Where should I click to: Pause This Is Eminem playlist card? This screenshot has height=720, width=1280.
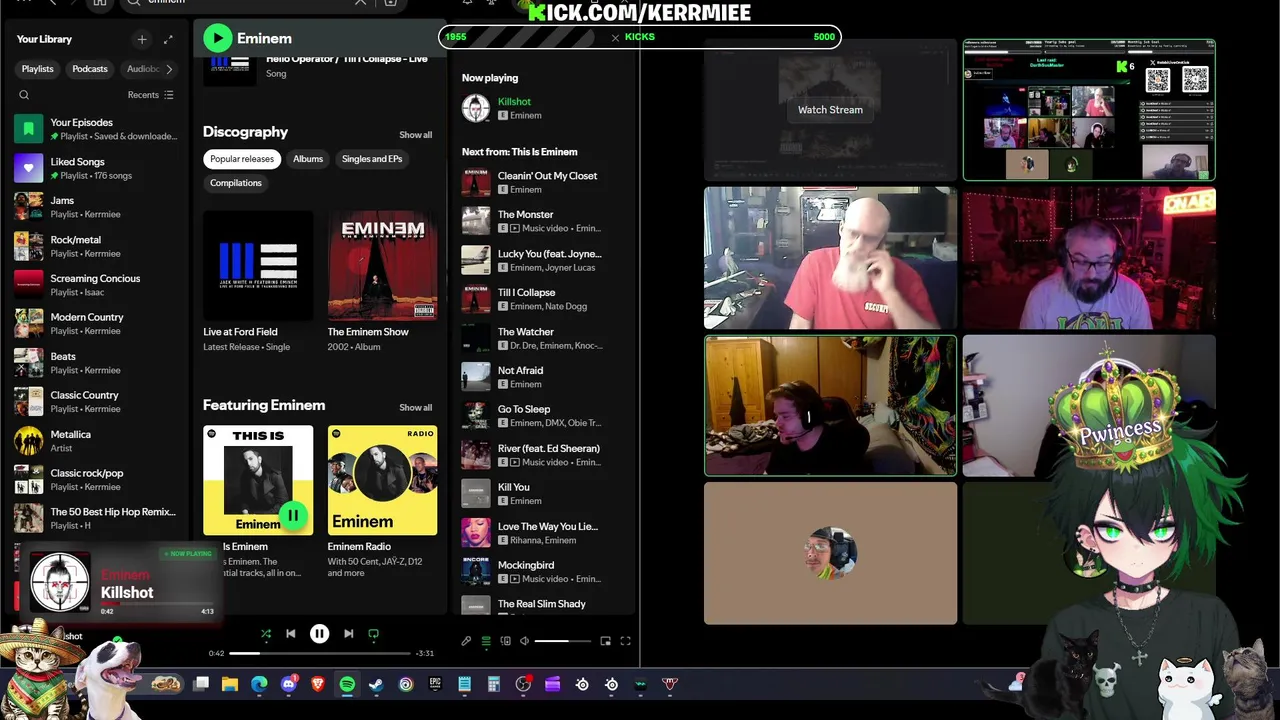(292, 516)
